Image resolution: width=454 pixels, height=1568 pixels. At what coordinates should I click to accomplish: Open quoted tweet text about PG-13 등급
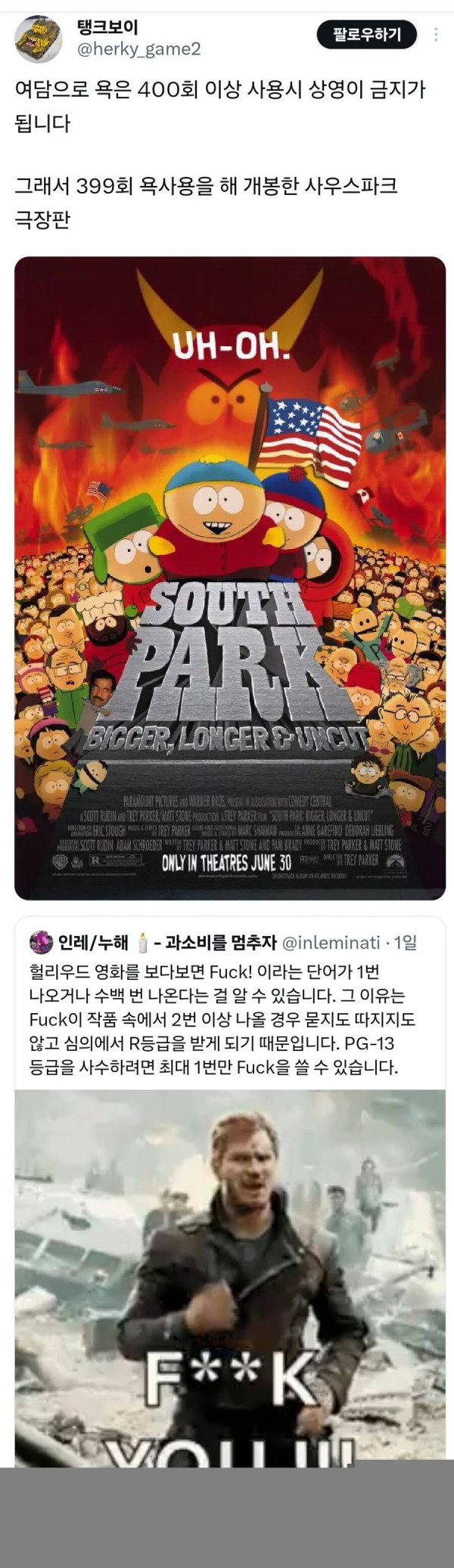click(x=222, y=1019)
